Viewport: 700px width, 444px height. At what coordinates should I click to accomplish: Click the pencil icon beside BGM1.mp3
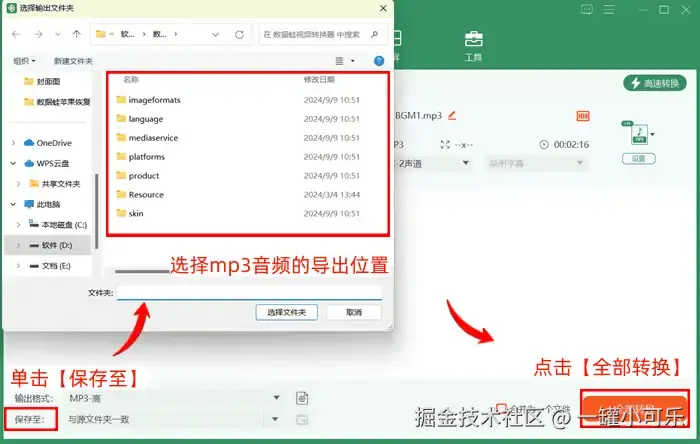coord(452,116)
